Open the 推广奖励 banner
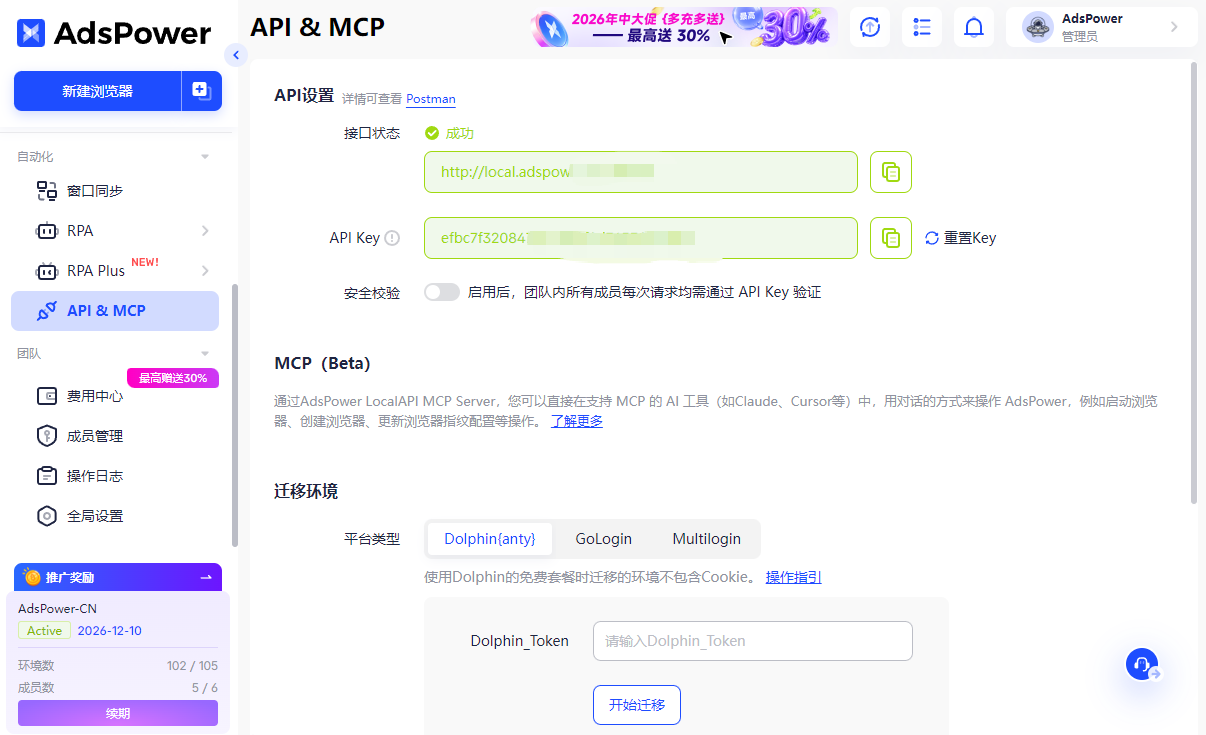Viewport: 1206px width, 735px height. coord(118,577)
